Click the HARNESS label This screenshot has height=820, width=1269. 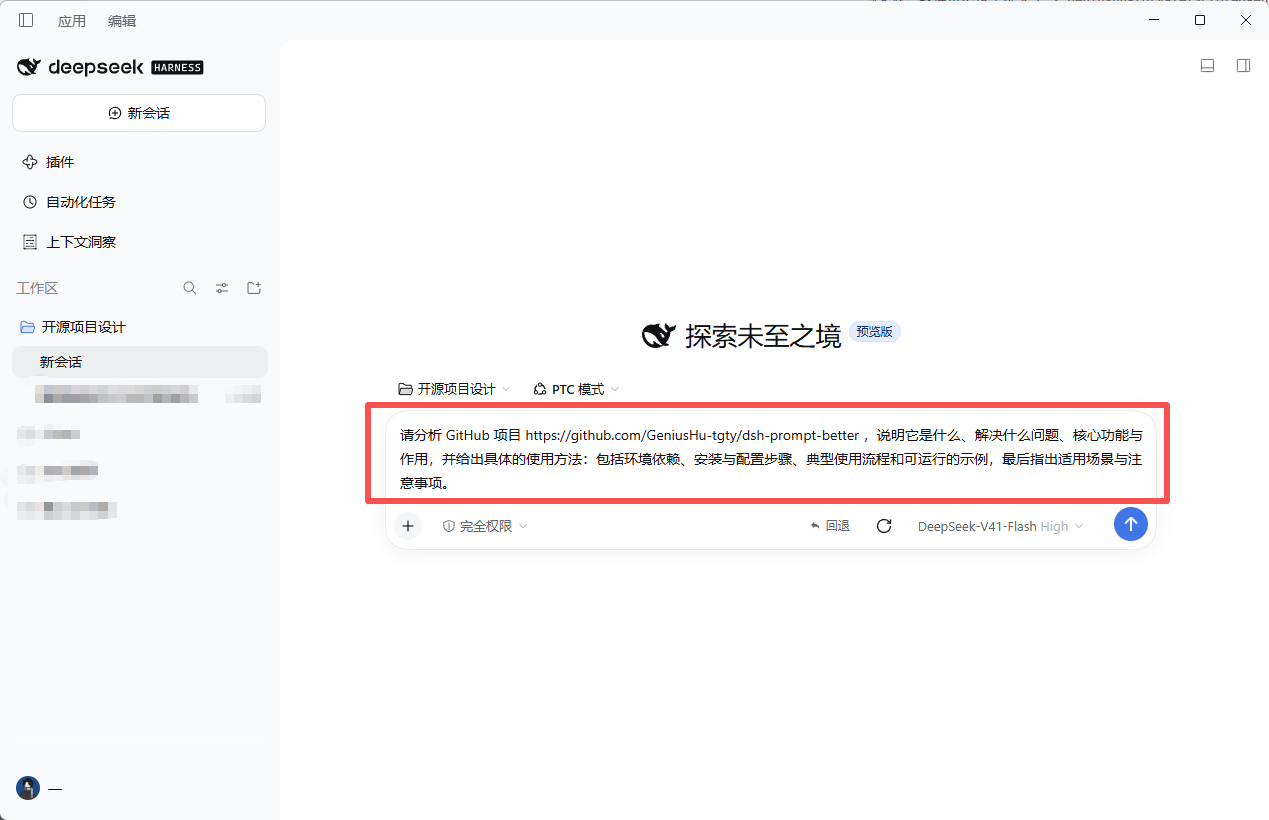click(x=177, y=68)
